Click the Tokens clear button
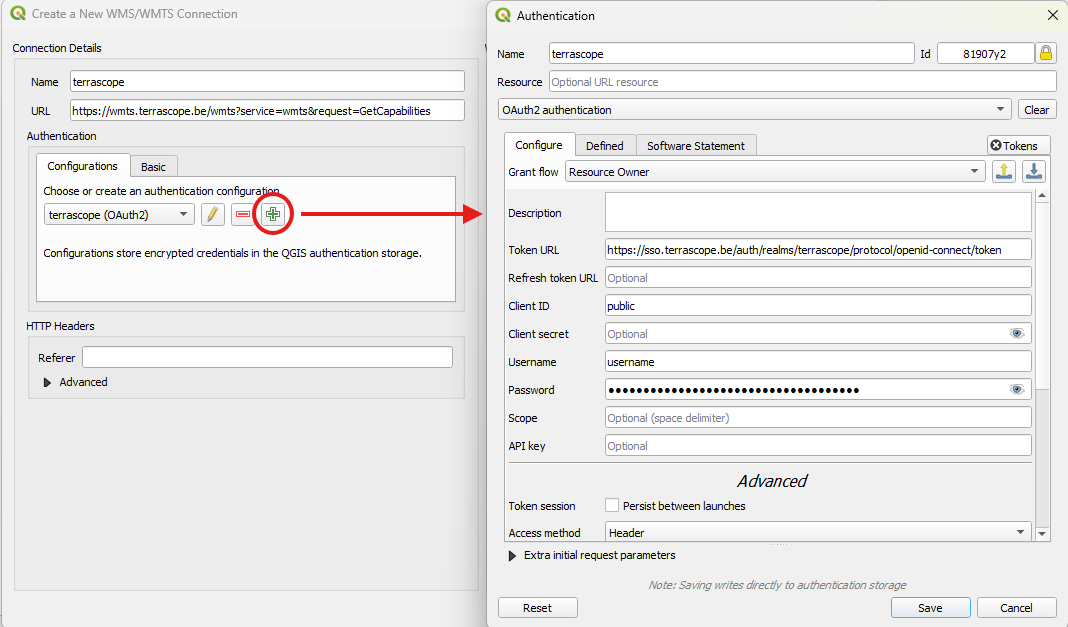 1019,146
